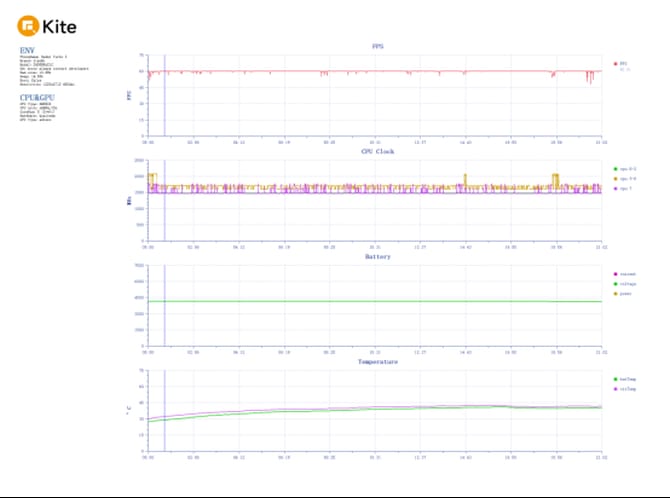Click the Temperature chart title
Screen dimensions: 670x498
click(x=378, y=362)
